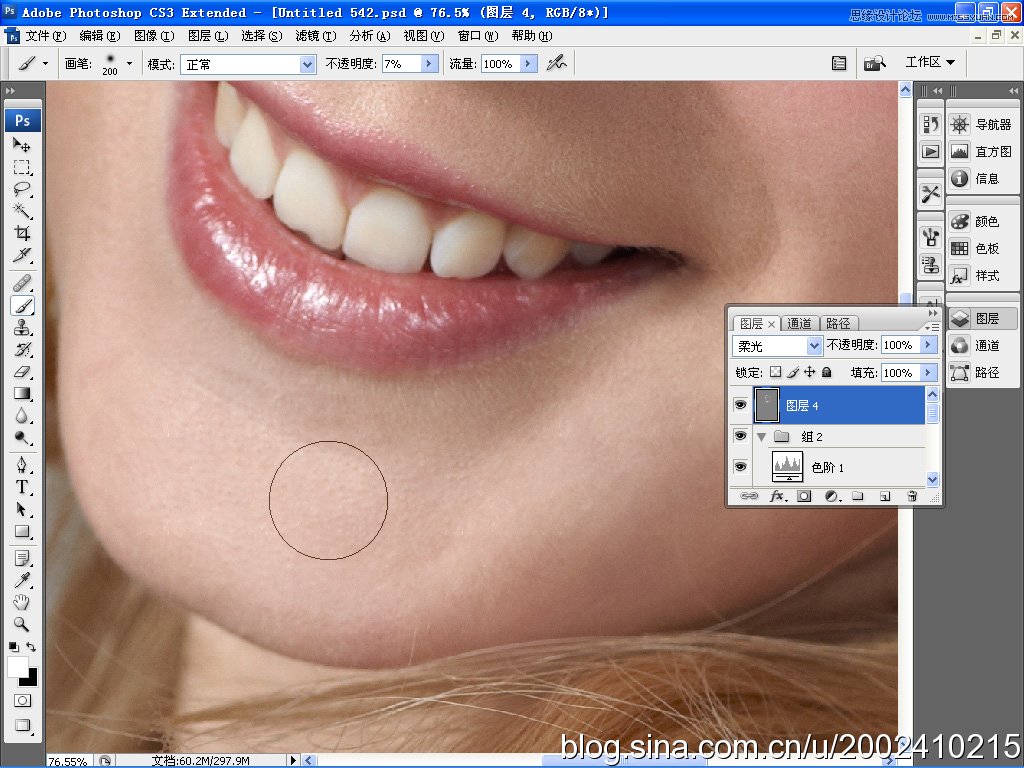Select the Eyedropper tool
The height and width of the screenshot is (768, 1024).
click(x=22, y=580)
